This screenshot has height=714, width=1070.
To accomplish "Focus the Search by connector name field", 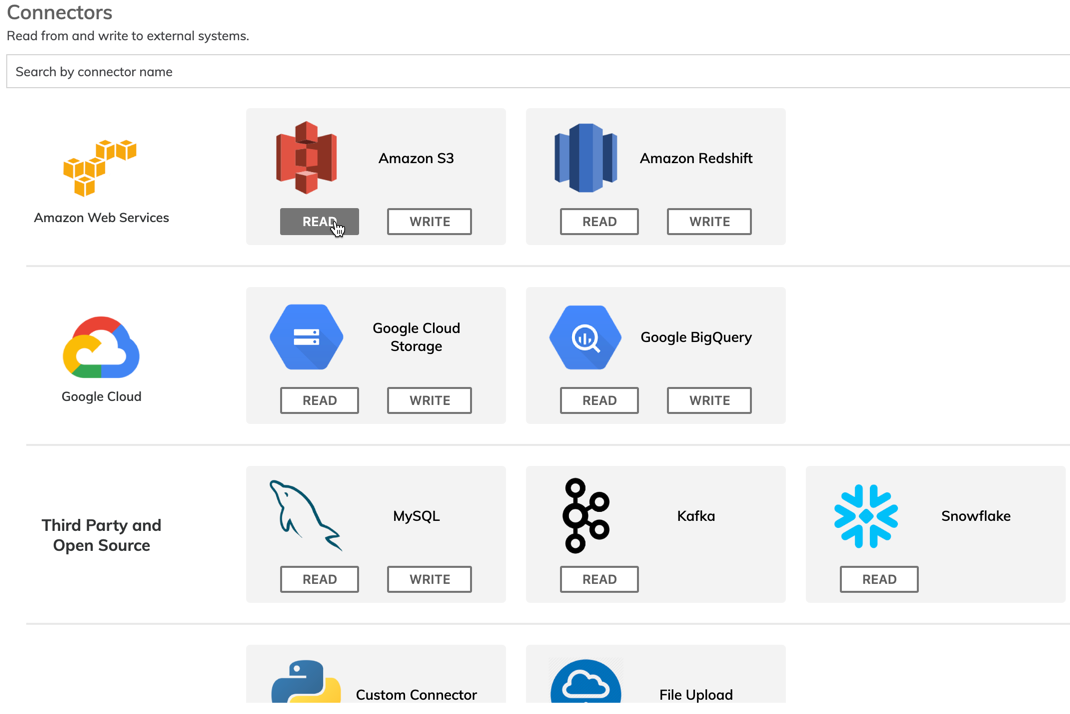I will click(x=538, y=72).
